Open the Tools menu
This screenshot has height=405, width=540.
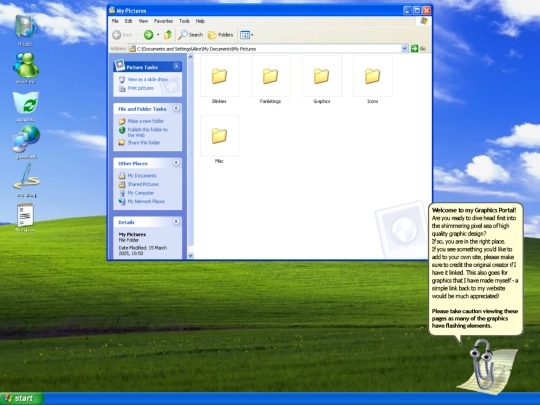[x=184, y=21]
